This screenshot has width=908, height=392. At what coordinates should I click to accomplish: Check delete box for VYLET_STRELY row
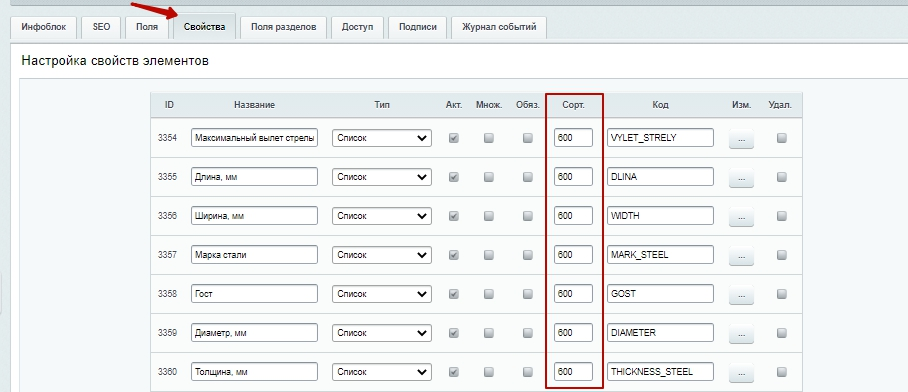pos(782,138)
